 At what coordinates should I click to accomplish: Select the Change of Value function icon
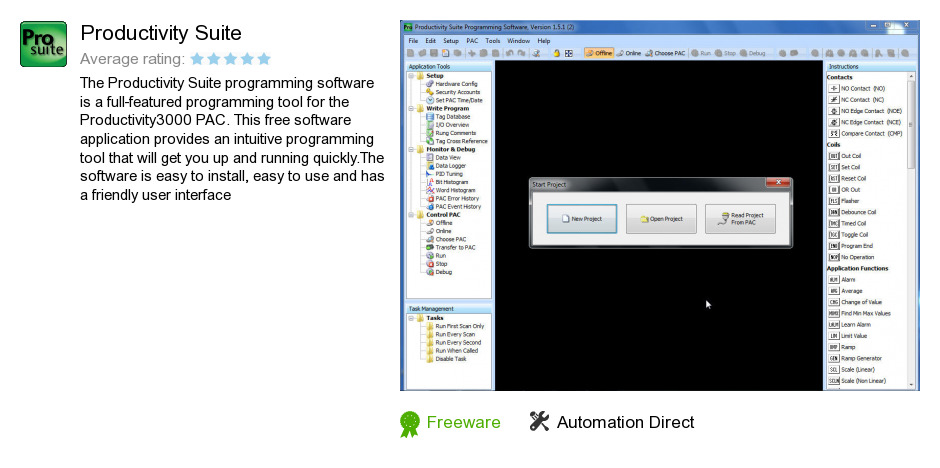click(x=833, y=303)
